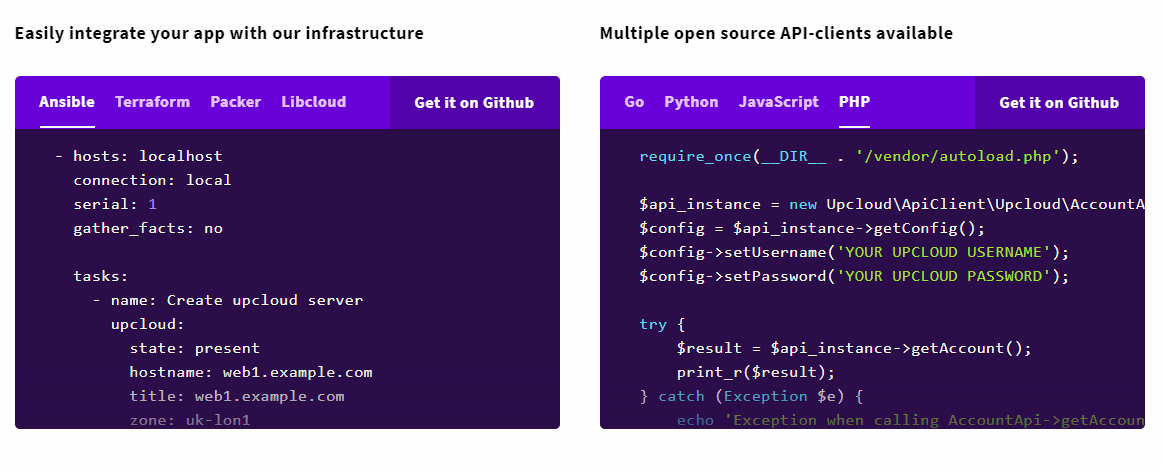
Task: Select the Python tab
Action: pos(691,102)
